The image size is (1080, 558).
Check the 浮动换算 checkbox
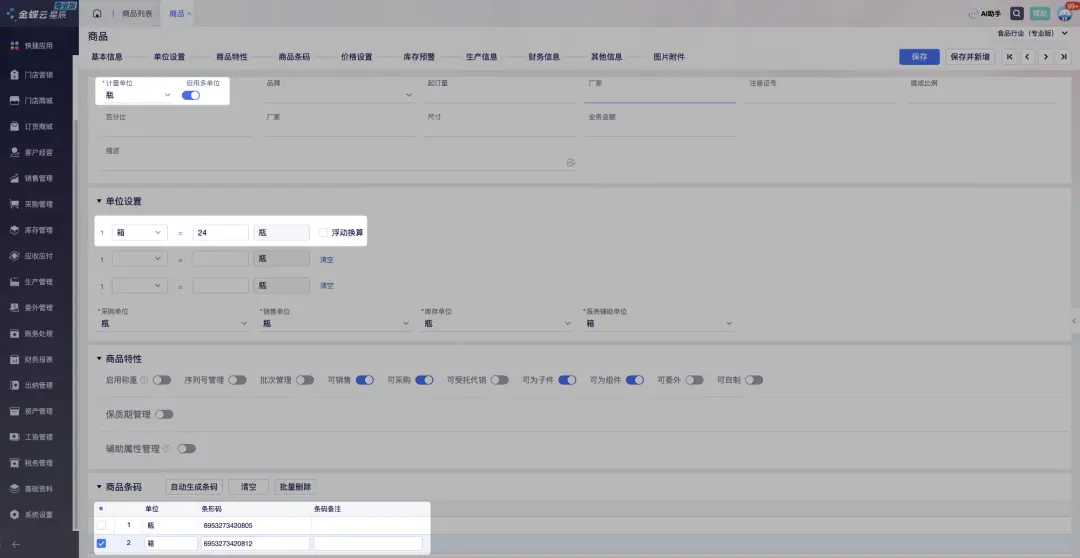pyautogui.click(x=323, y=232)
